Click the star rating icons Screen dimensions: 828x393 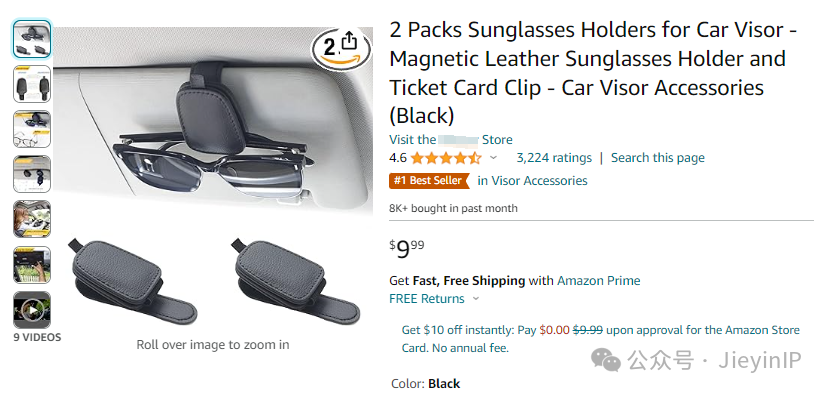[x=446, y=158]
